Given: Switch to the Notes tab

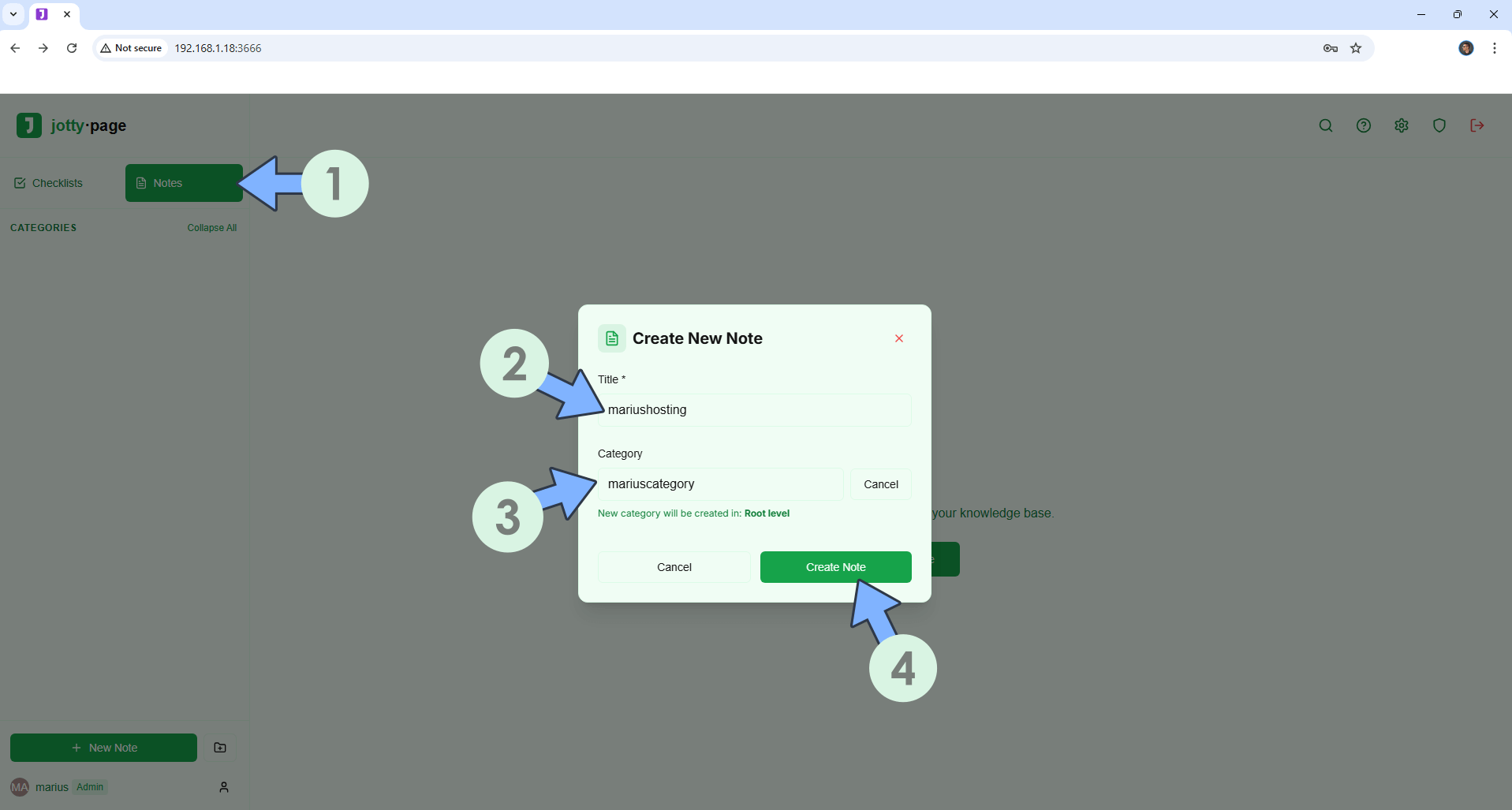Looking at the screenshot, I should point(183,183).
